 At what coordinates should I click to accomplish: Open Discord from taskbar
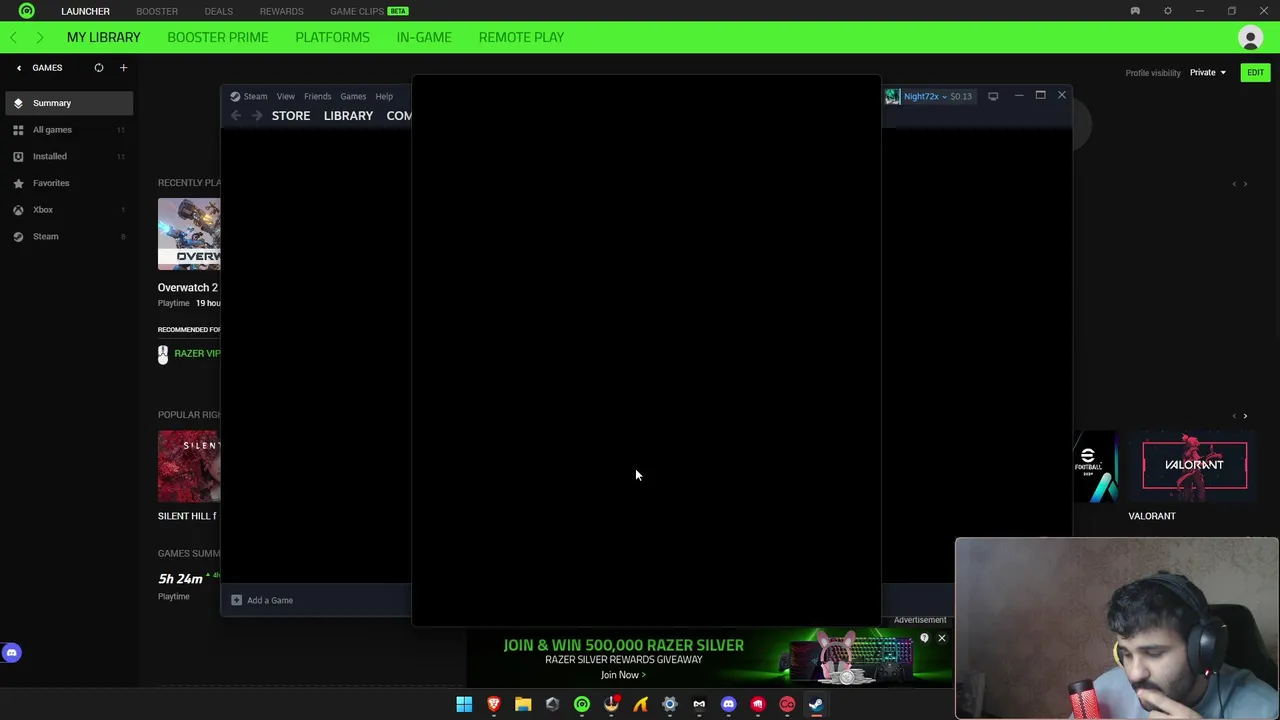[x=728, y=704]
